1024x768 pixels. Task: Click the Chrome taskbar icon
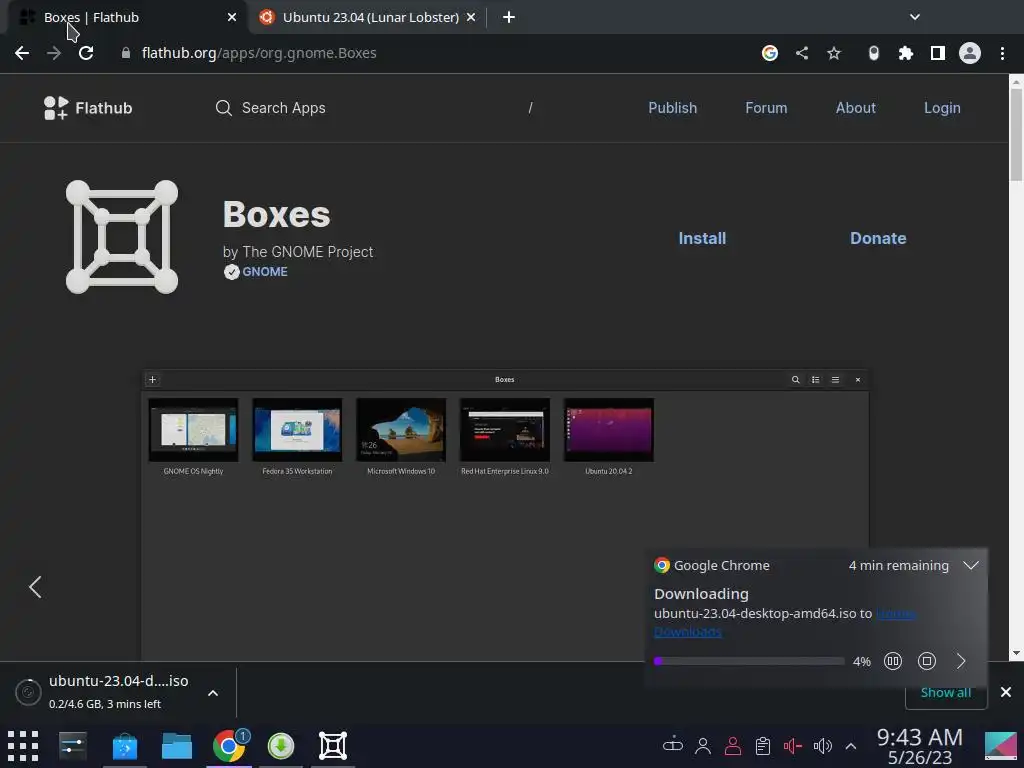[x=229, y=746]
